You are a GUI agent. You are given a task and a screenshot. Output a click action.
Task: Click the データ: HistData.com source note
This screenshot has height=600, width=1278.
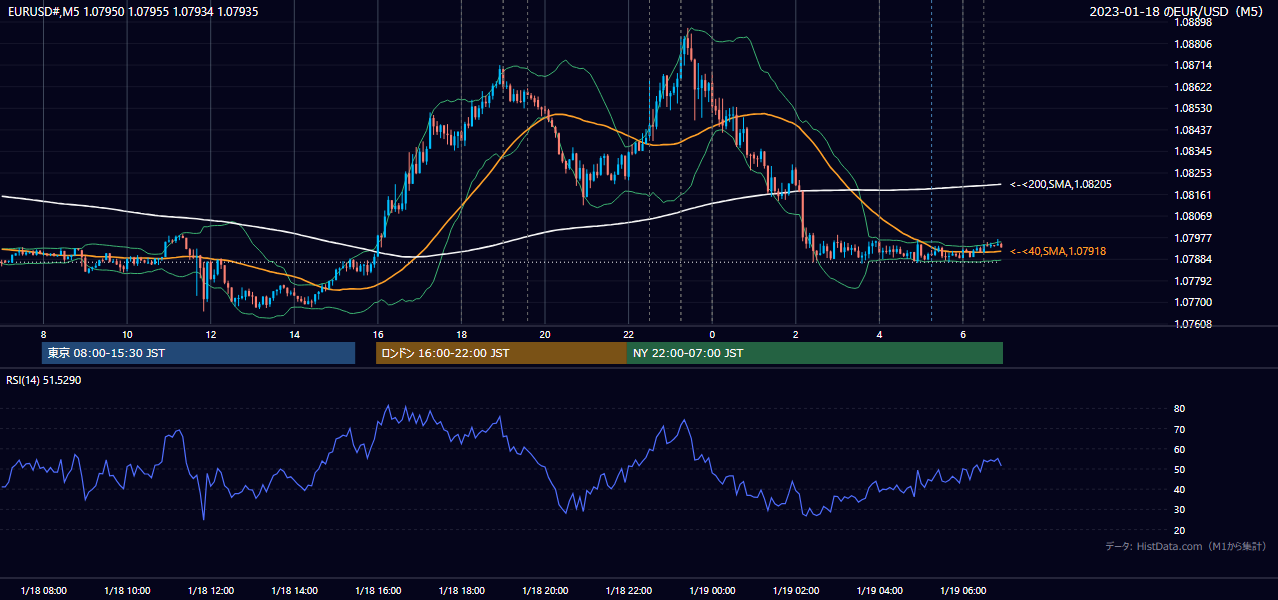click(1186, 547)
